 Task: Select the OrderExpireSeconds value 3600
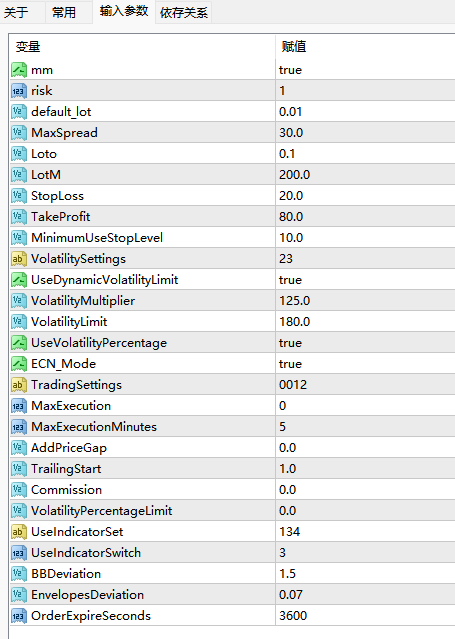point(293,616)
